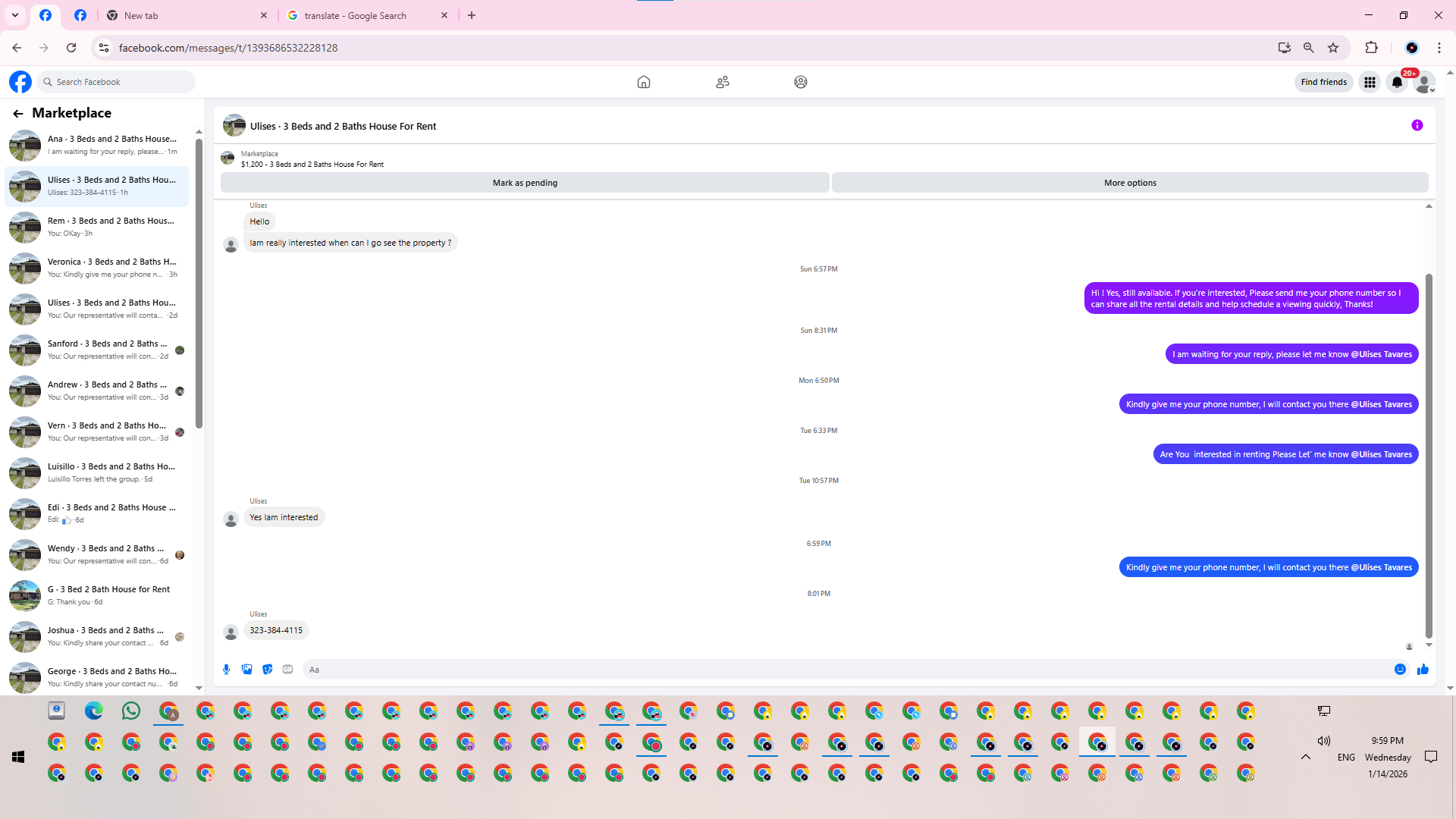Open the Facebook menu grid icon
Screen dimensions: 1456x819
[1370, 82]
